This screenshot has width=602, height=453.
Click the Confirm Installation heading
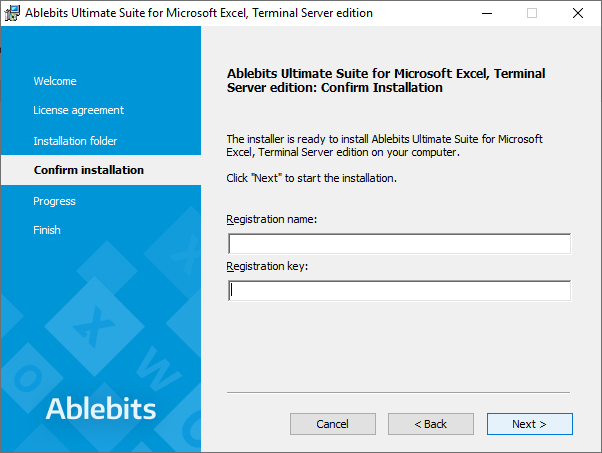[386, 80]
